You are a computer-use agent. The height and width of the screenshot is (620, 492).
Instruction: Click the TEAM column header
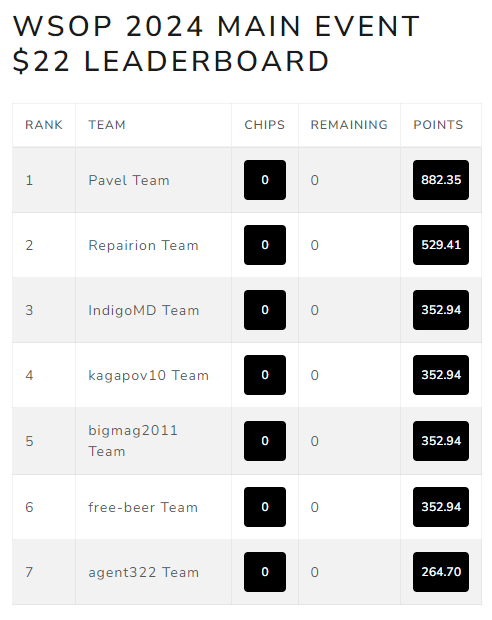tap(107, 125)
